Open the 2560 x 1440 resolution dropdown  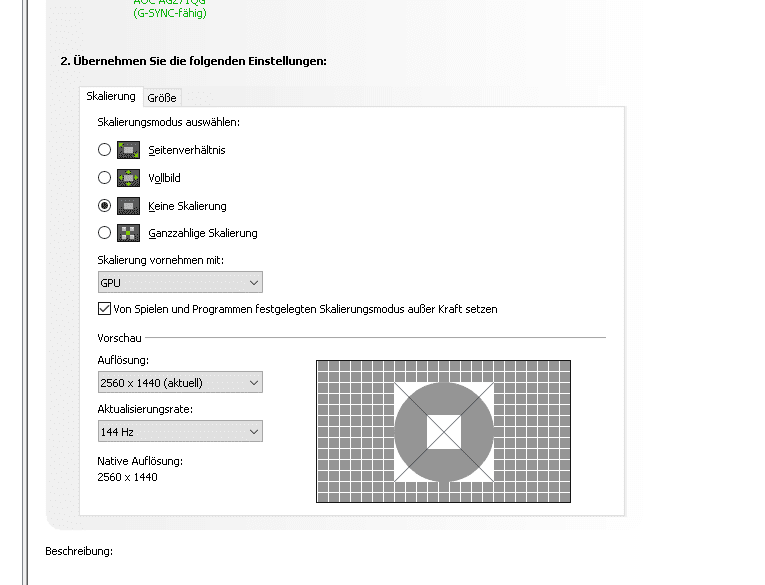pos(180,383)
